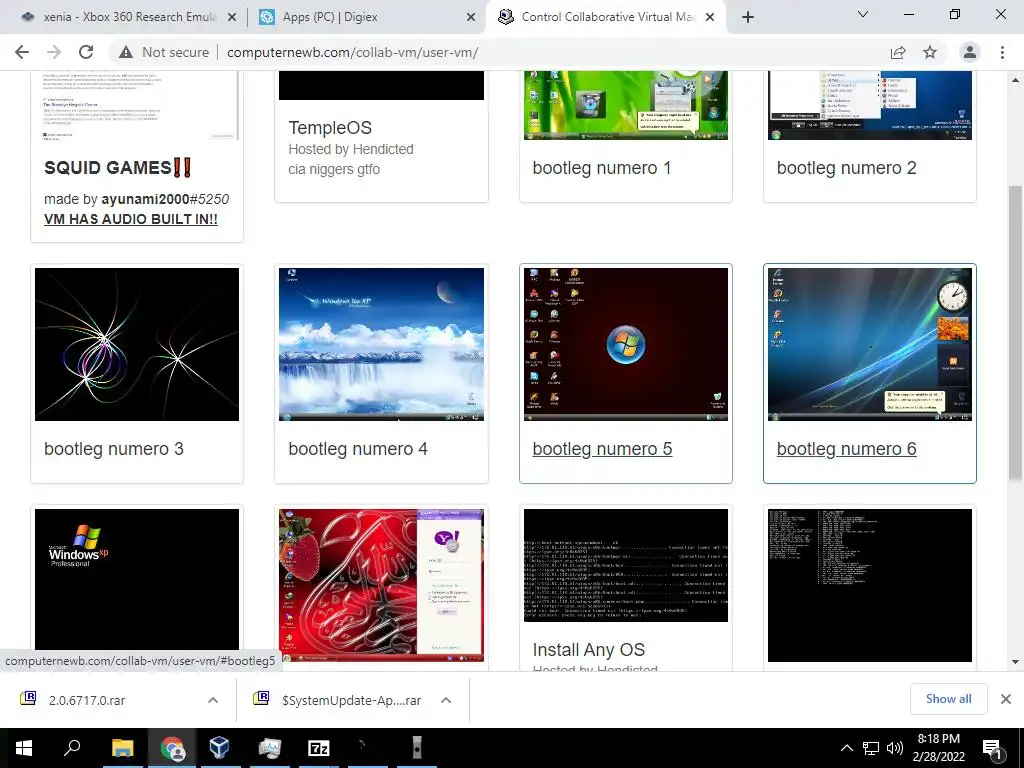This screenshot has width=1024, height=768.
Task: Open the bootleg numero 6 link
Action: (x=846, y=449)
